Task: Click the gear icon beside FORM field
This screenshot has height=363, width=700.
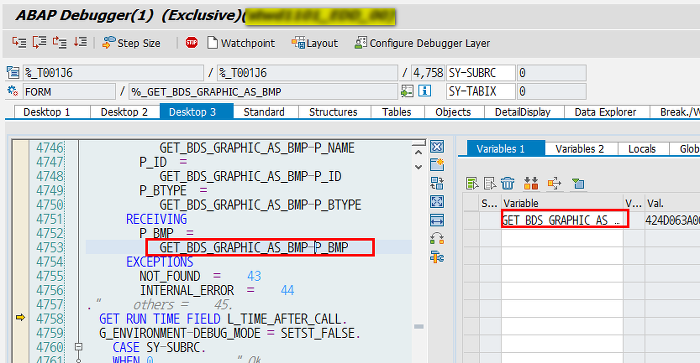Action: (13, 91)
